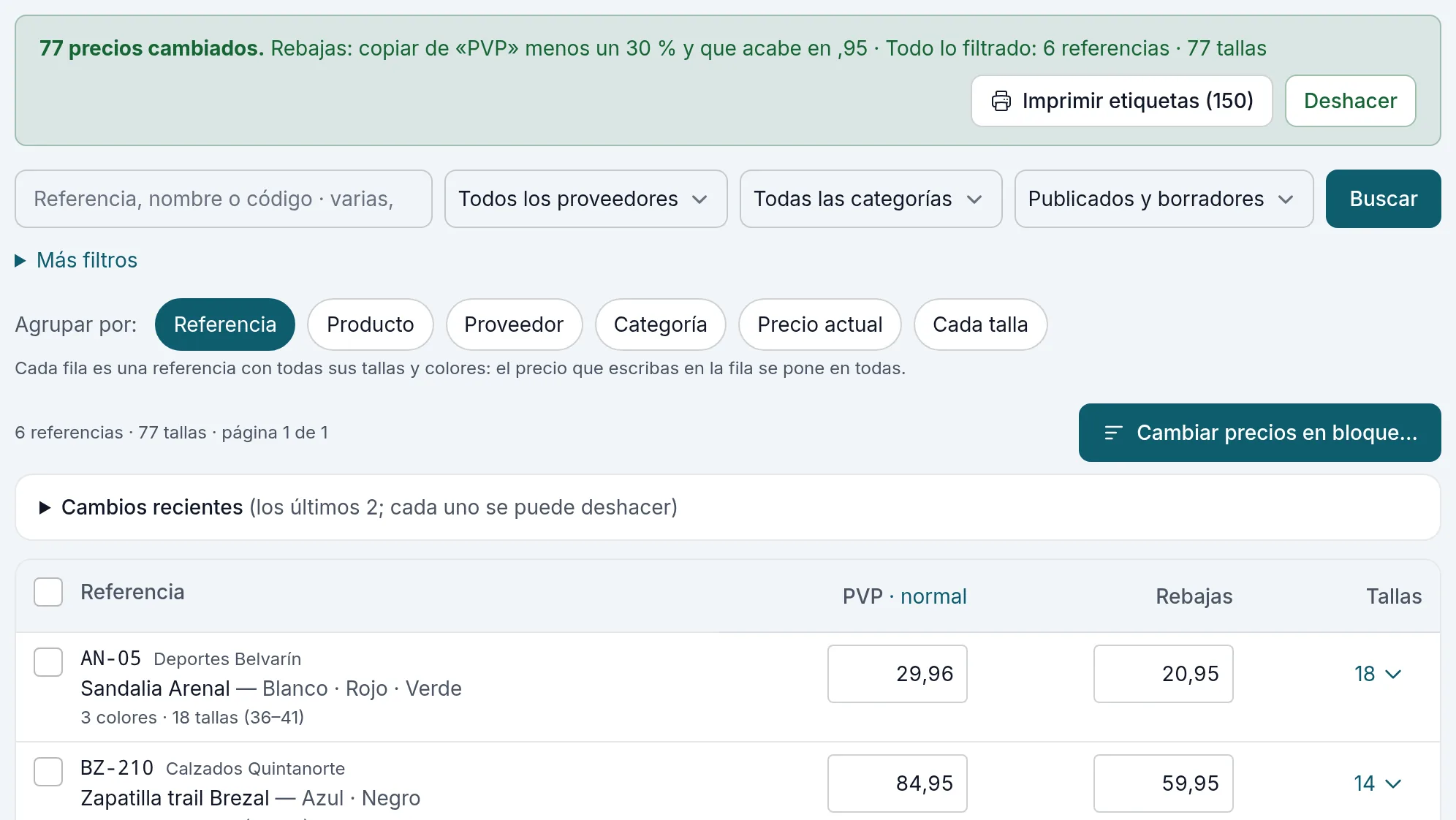Click the normal link next to PVP
The height and width of the screenshot is (820, 1456).
click(933, 596)
